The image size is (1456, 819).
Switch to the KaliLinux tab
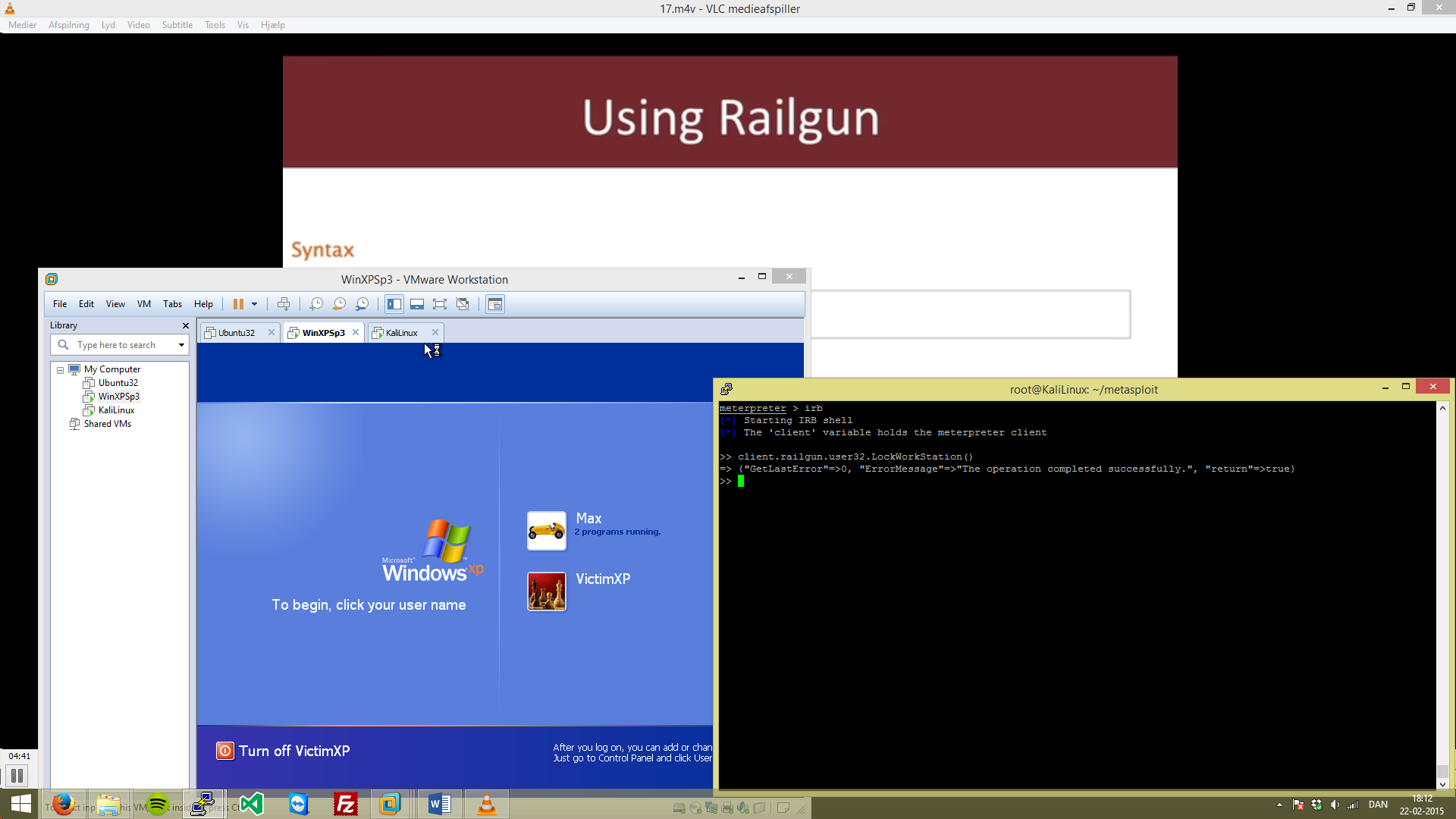pos(401,333)
